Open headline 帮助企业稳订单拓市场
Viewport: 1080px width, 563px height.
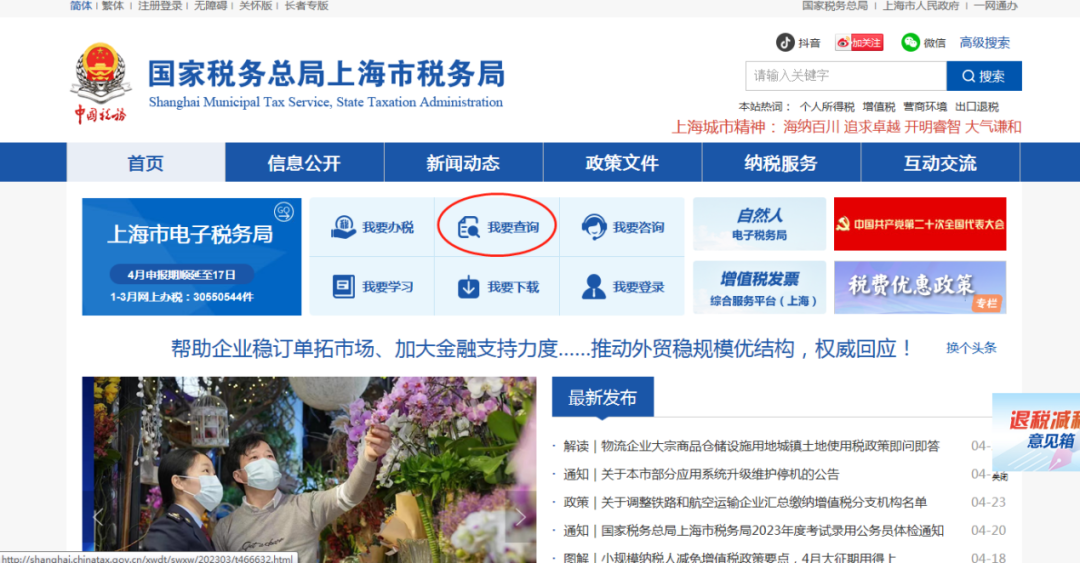tap(541, 349)
